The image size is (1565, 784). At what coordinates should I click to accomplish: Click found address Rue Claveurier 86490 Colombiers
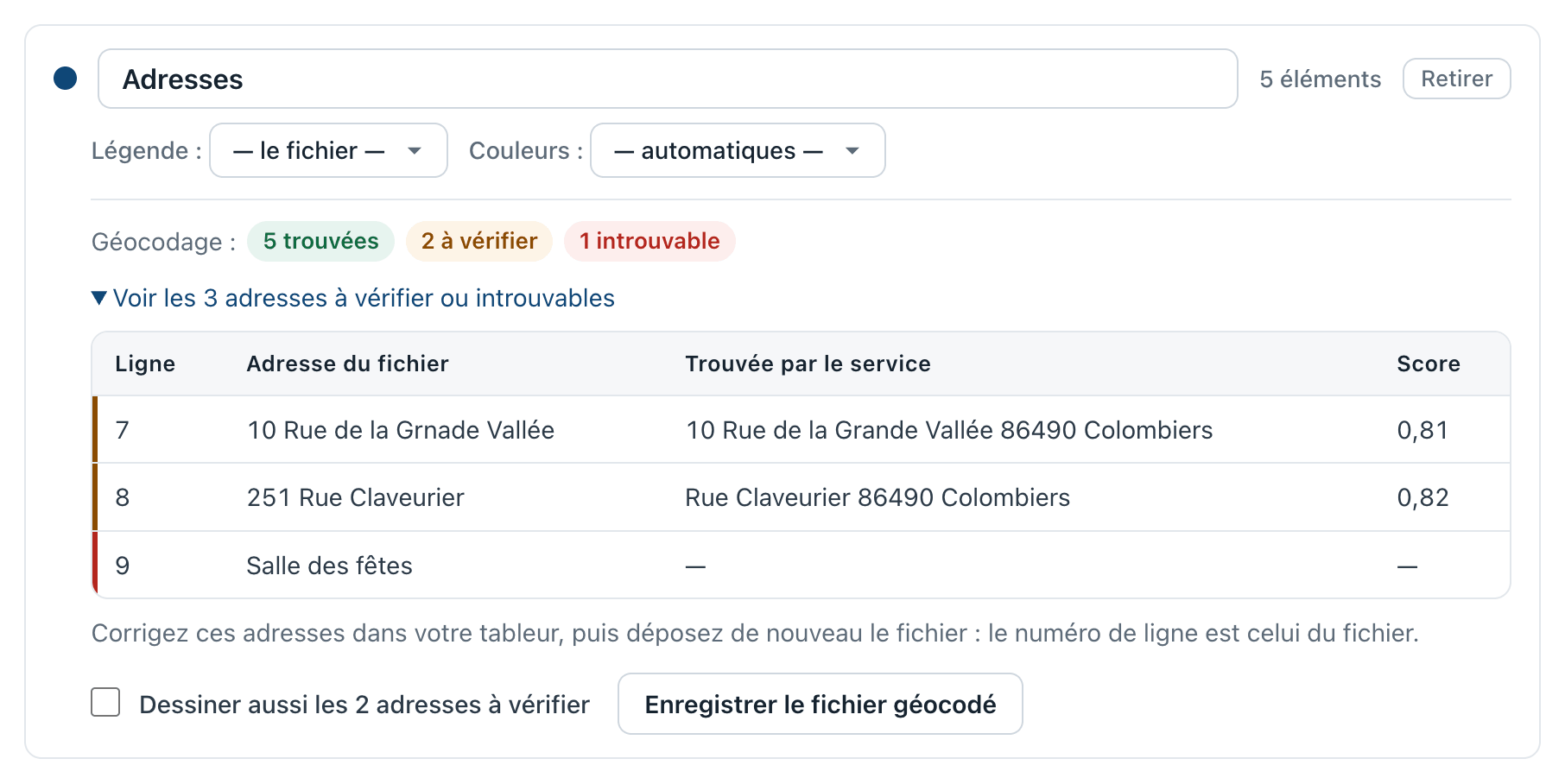point(878,497)
